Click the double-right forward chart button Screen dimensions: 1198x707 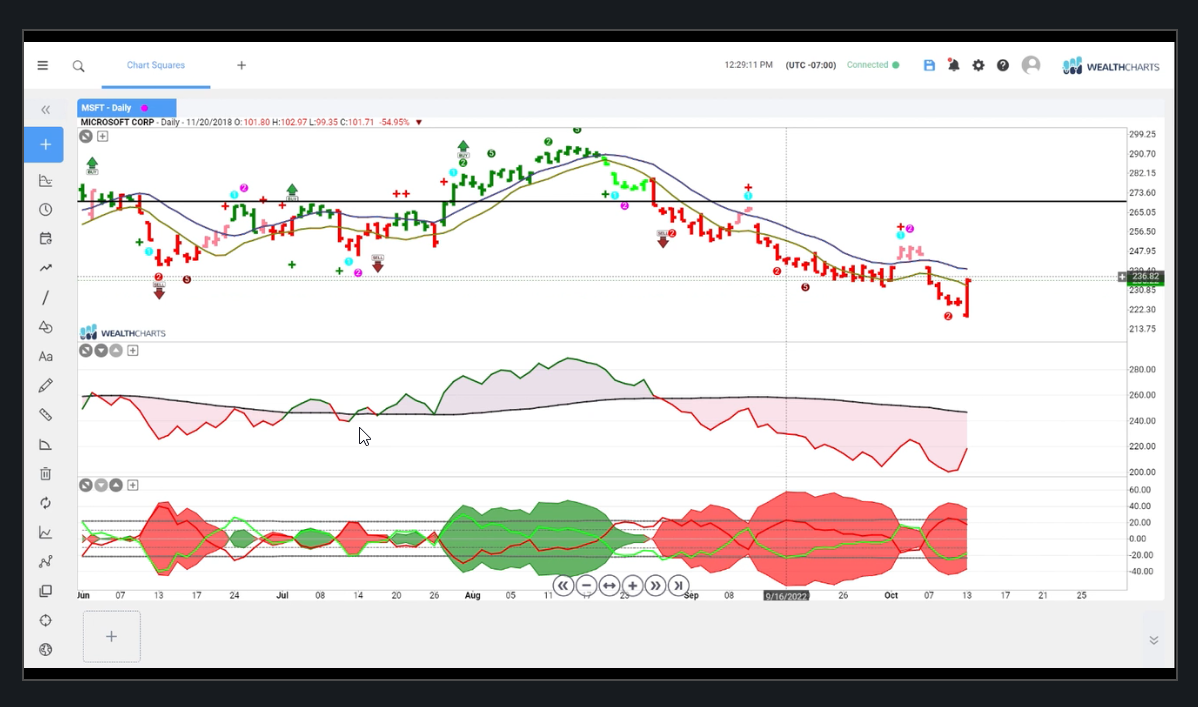(655, 586)
